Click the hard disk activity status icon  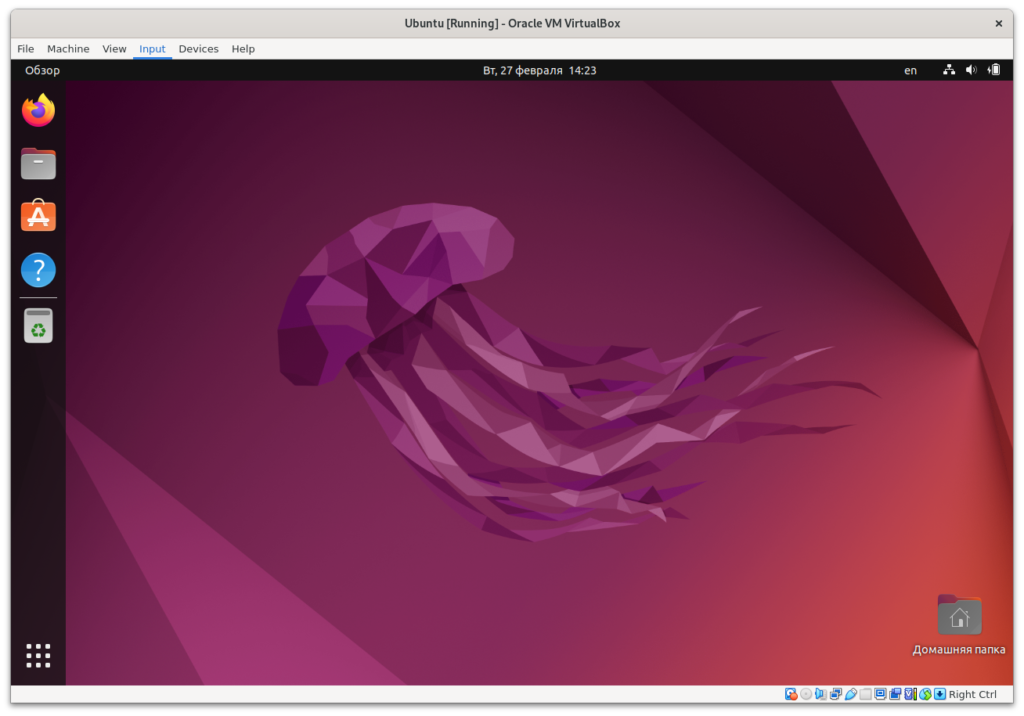[x=791, y=694]
